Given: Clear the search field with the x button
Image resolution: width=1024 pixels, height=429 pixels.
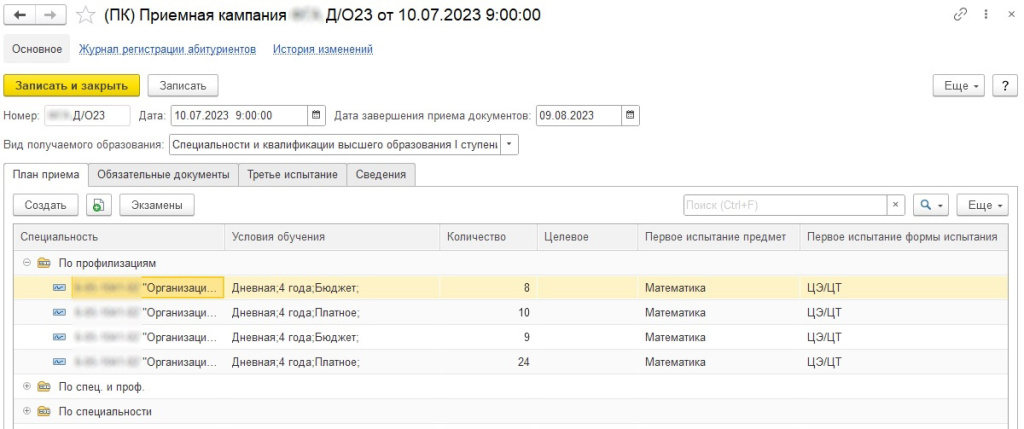Looking at the screenshot, I should [896, 205].
